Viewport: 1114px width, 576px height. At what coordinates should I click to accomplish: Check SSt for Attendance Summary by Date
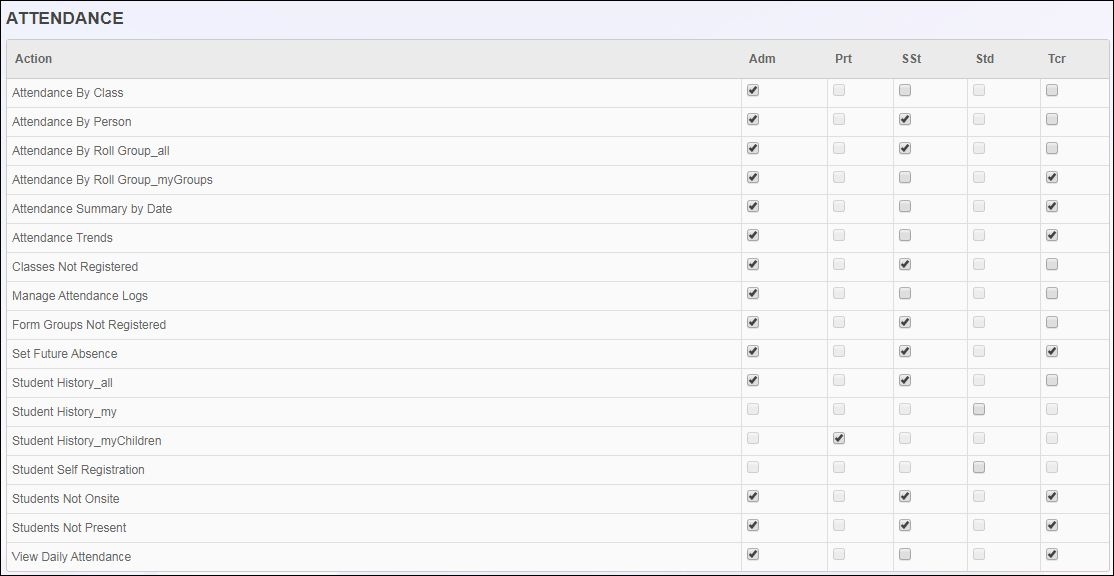904,206
